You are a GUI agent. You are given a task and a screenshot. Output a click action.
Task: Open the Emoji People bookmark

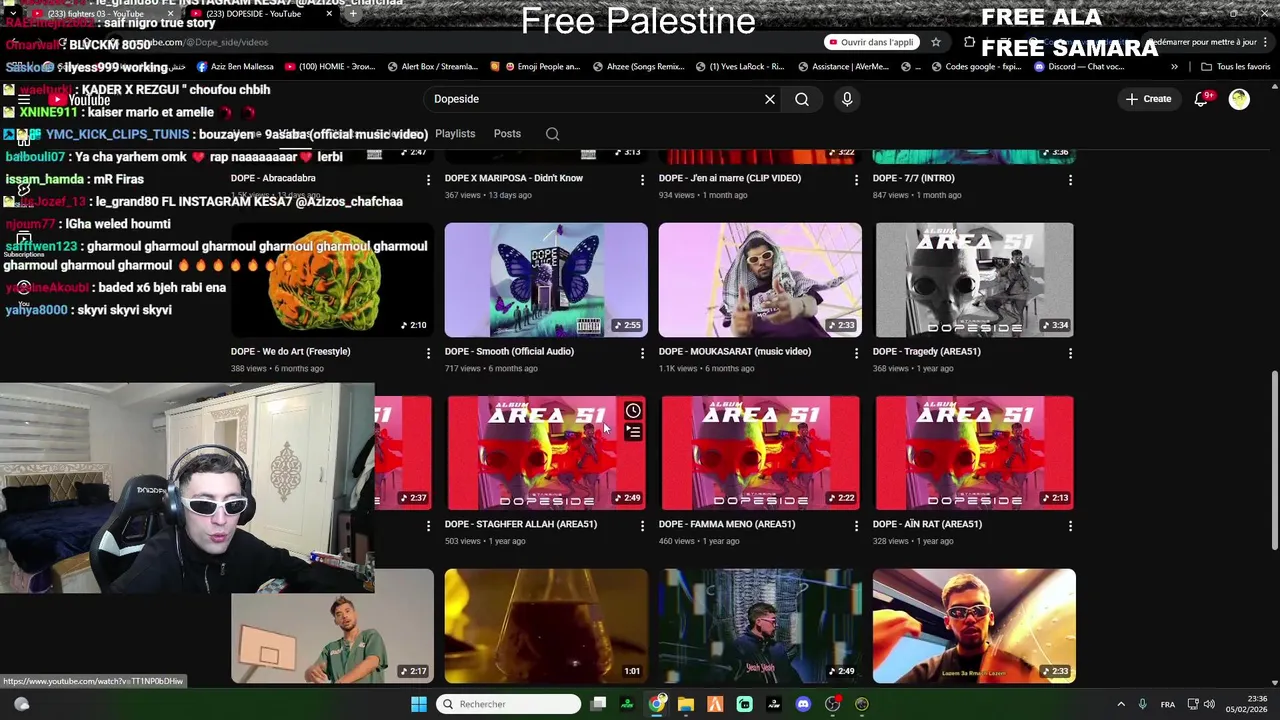pos(535,67)
